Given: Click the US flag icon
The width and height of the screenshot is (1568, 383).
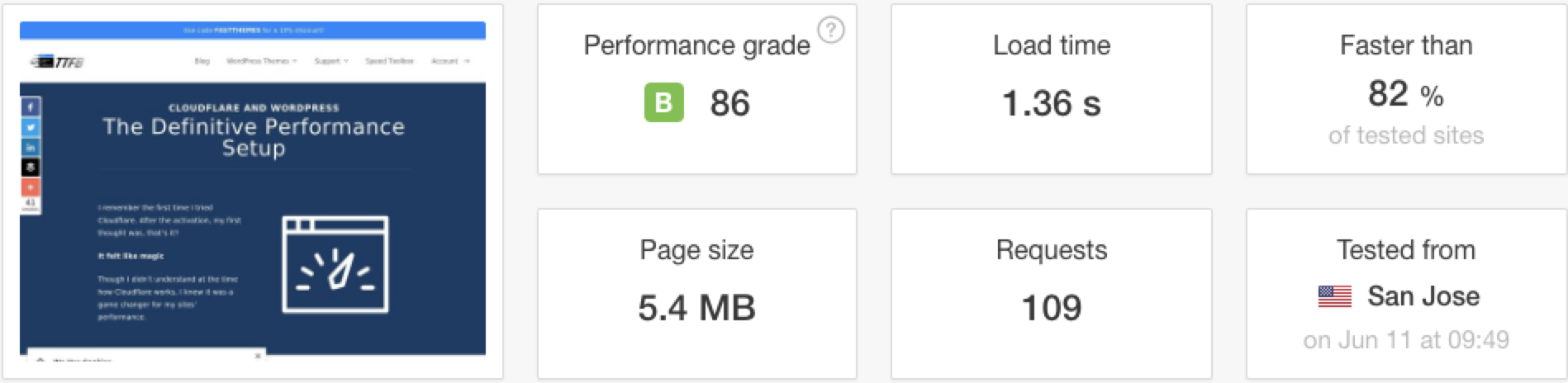Looking at the screenshot, I should point(1334,296).
